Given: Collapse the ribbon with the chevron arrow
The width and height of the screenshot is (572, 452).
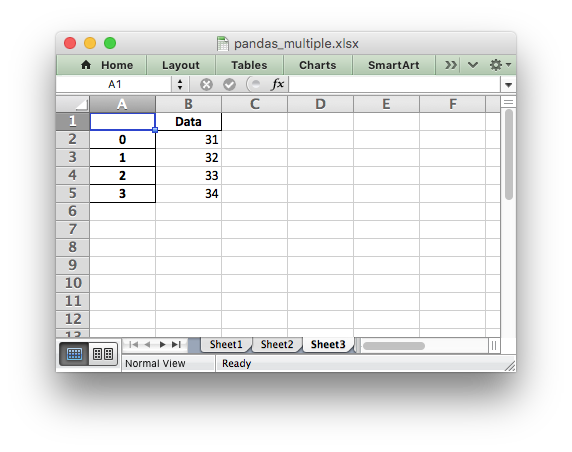Looking at the screenshot, I should point(472,65).
